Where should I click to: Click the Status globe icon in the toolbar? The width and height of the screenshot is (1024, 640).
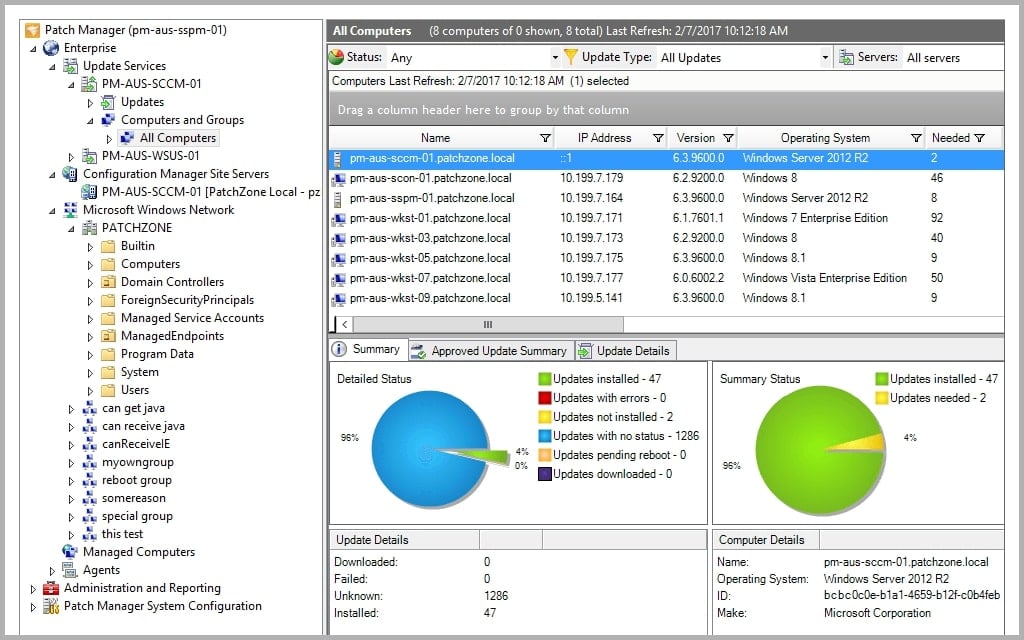[x=339, y=57]
